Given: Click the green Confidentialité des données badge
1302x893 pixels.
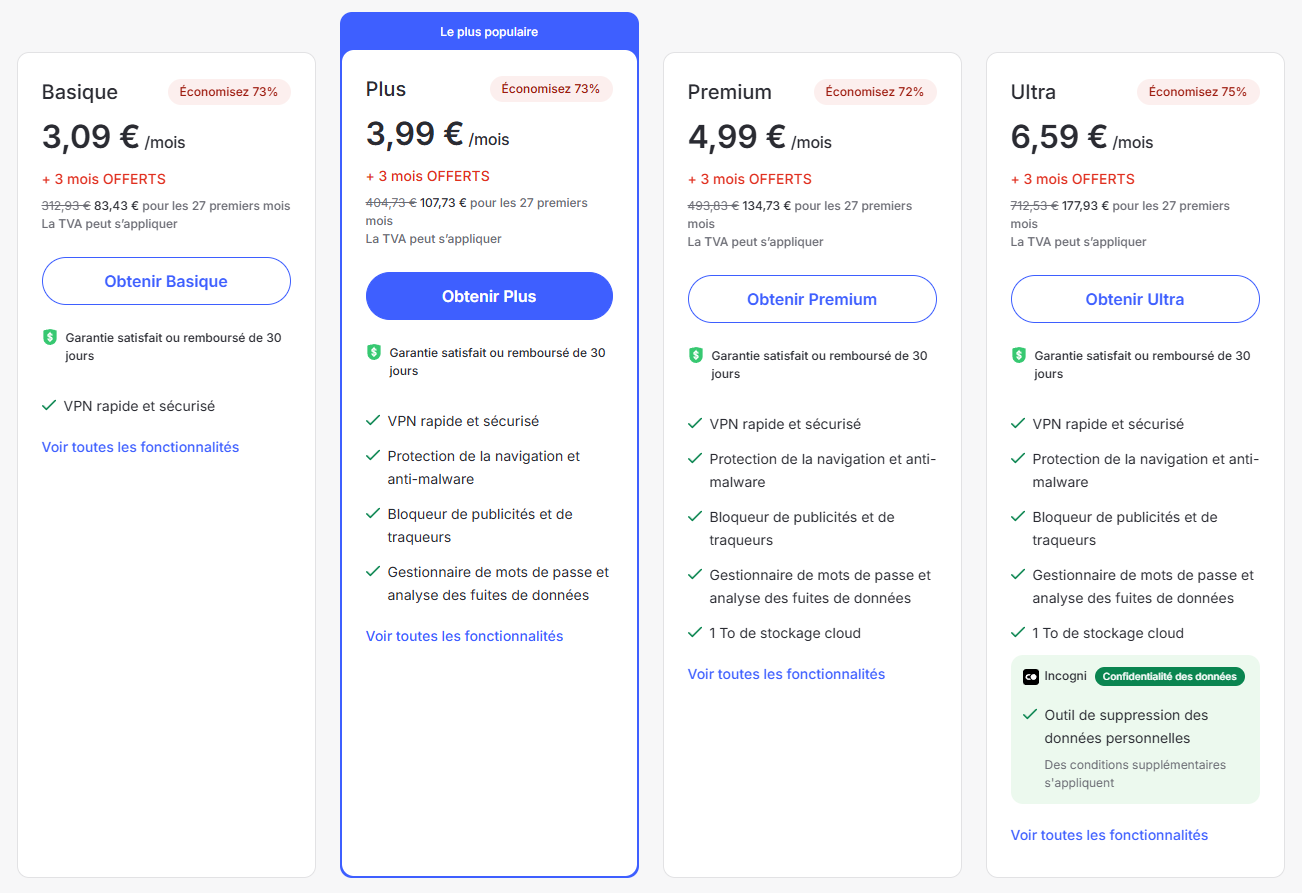Looking at the screenshot, I should pyautogui.click(x=1170, y=676).
